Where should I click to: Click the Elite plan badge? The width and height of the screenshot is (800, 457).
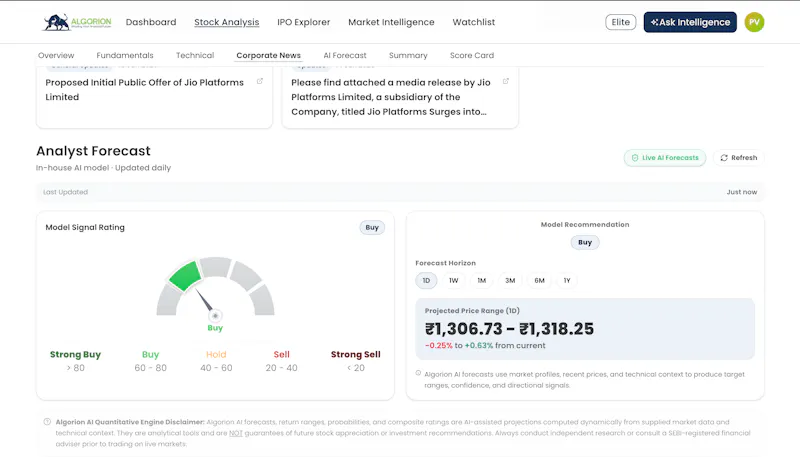click(620, 22)
